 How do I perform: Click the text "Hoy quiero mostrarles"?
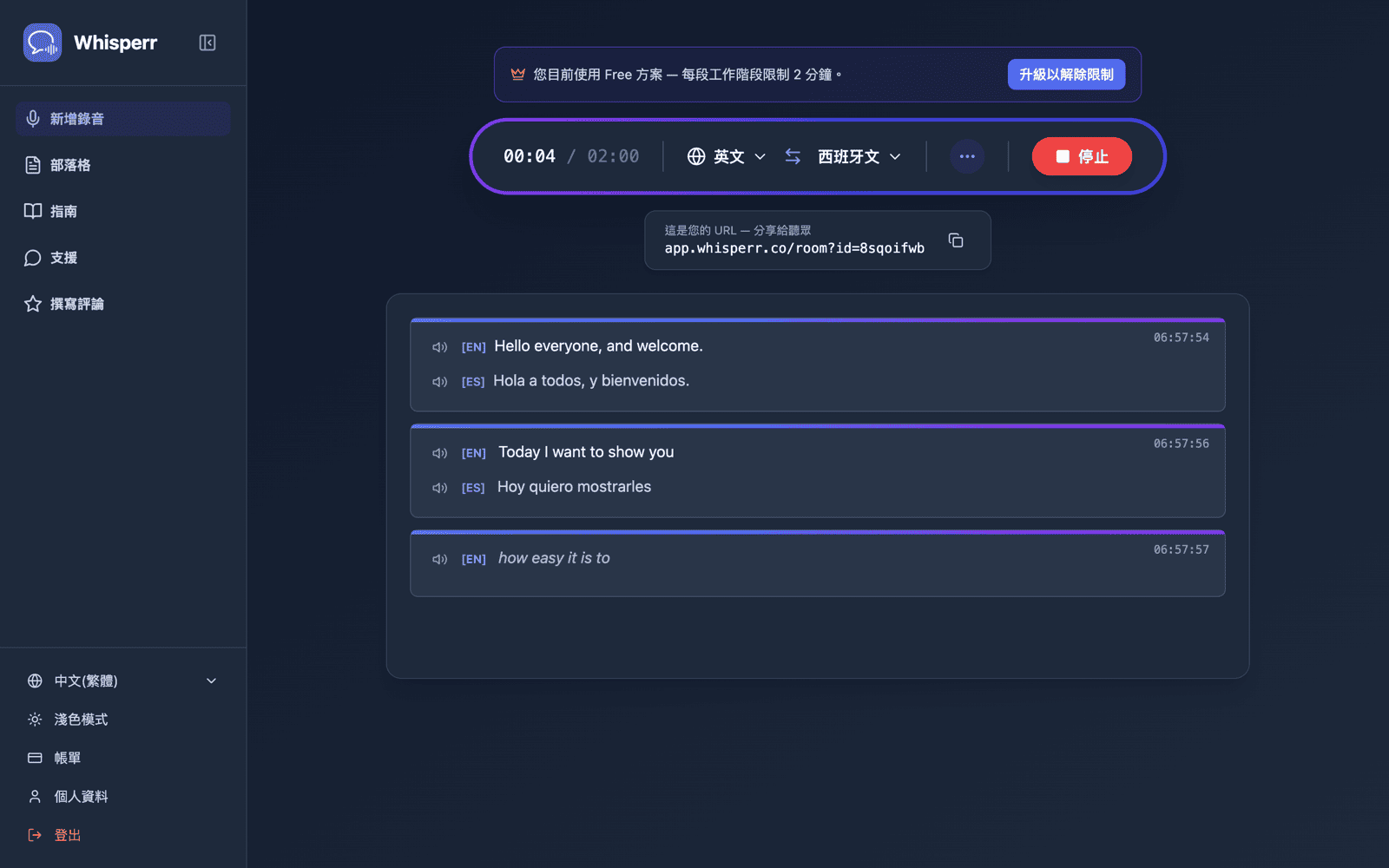[574, 487]
